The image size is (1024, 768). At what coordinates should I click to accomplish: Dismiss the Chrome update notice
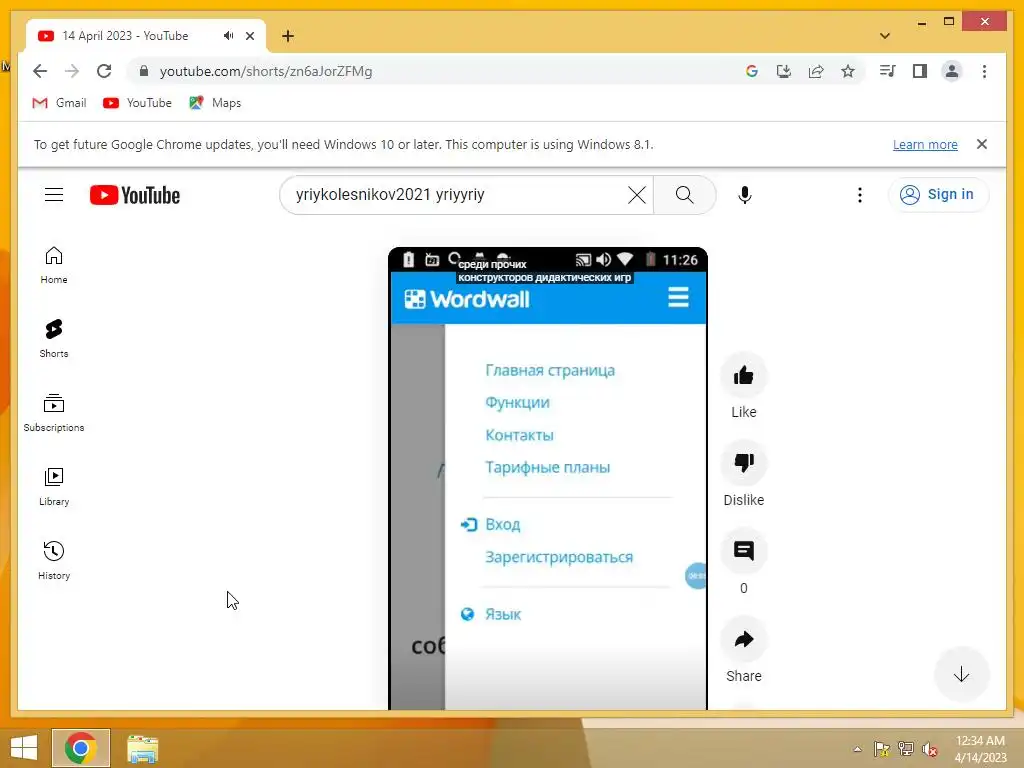[982, 144]
